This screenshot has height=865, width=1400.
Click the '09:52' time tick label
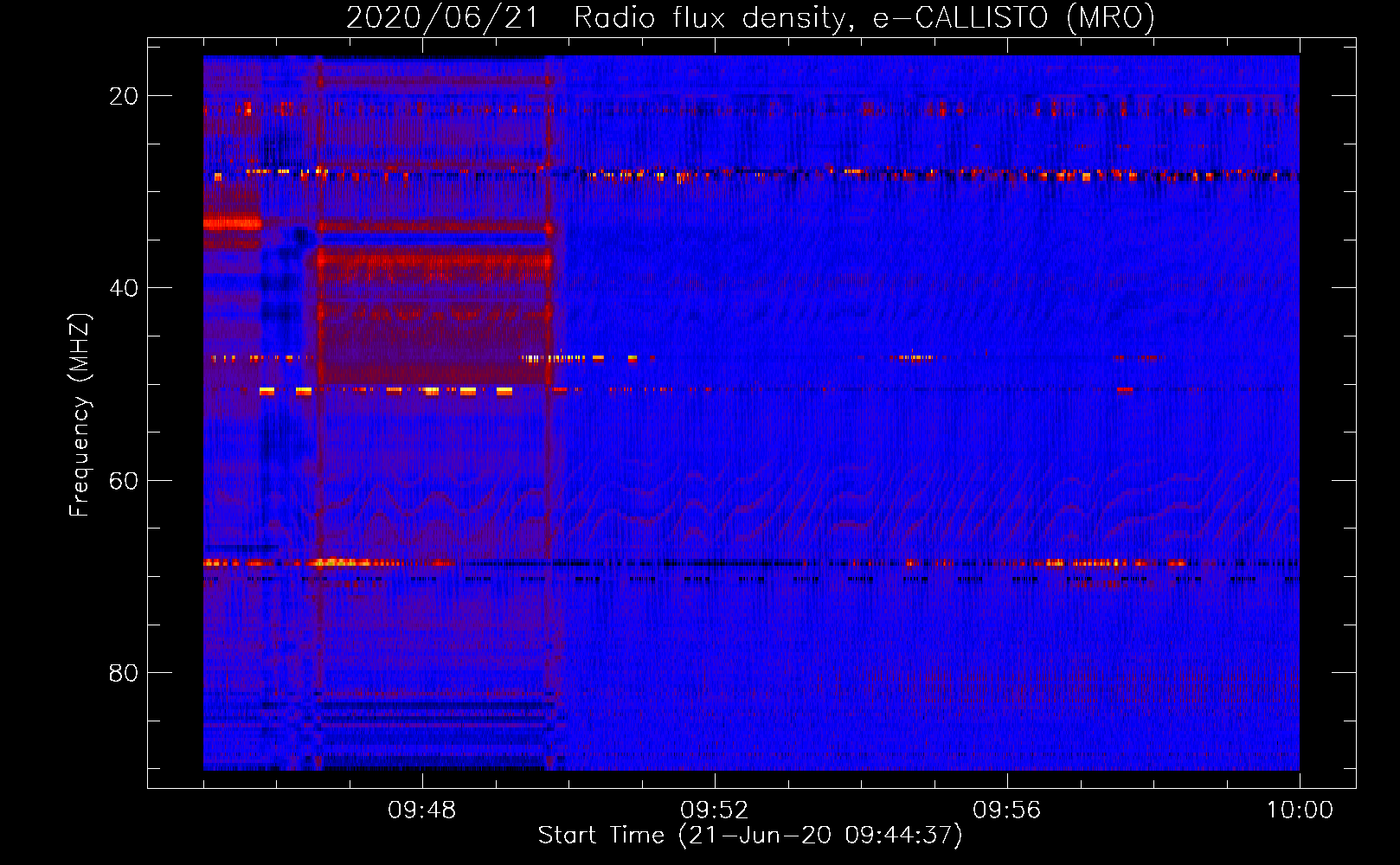(x=715, y=811)
